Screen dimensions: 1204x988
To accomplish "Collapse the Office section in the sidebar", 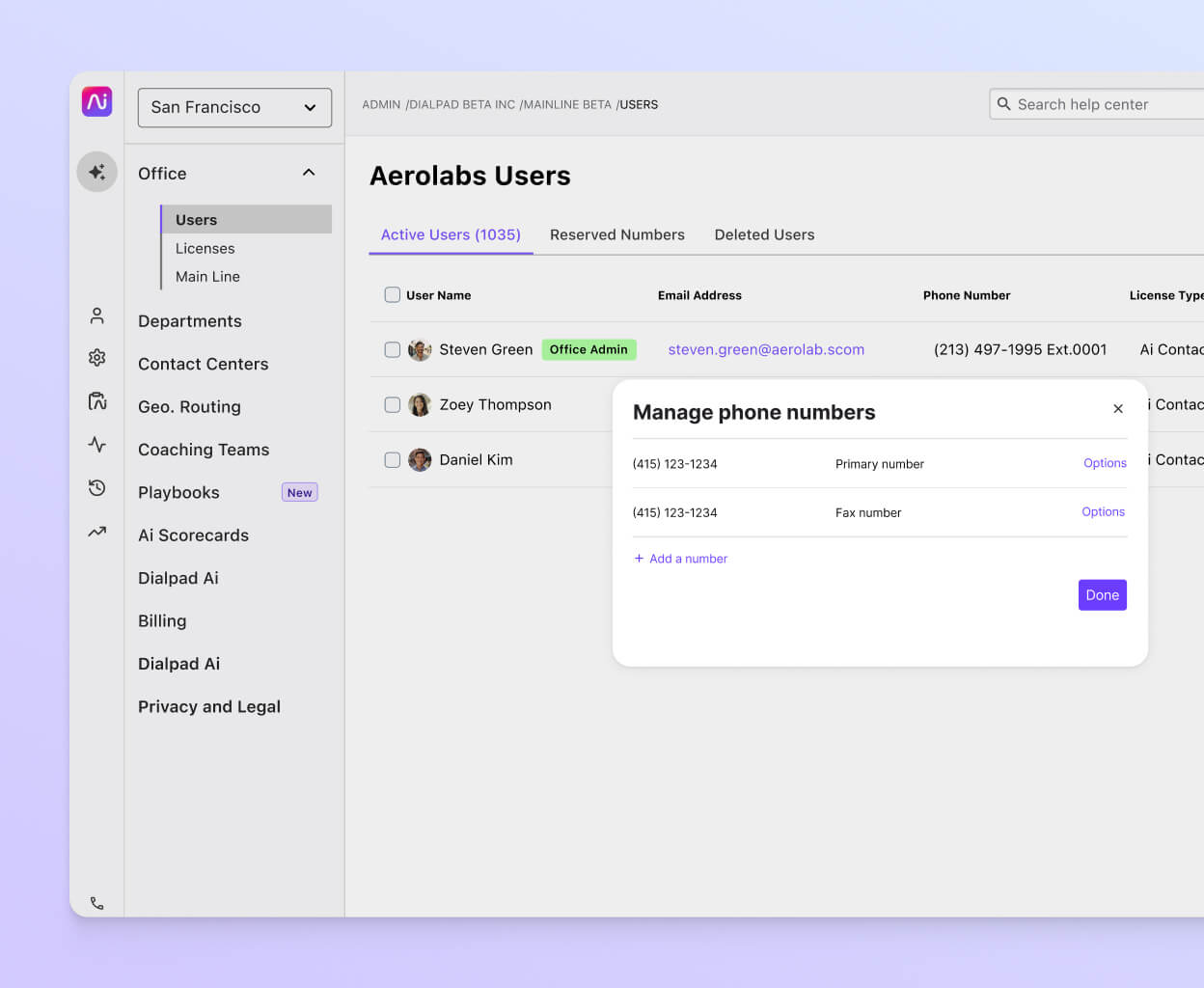I will tap(309, 172).
